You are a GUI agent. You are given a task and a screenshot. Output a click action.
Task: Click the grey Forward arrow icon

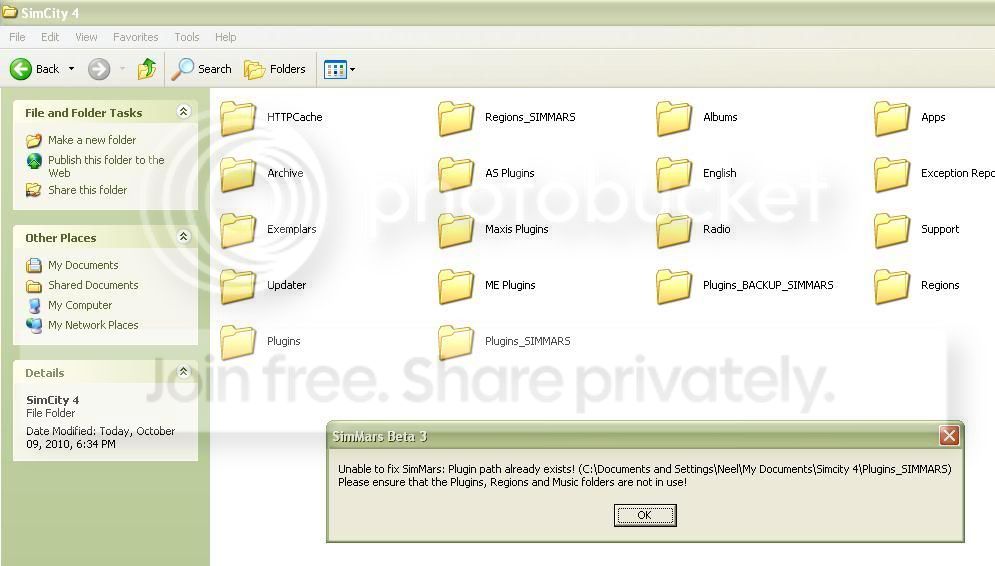pyautogui.click(x=99, y=69)
